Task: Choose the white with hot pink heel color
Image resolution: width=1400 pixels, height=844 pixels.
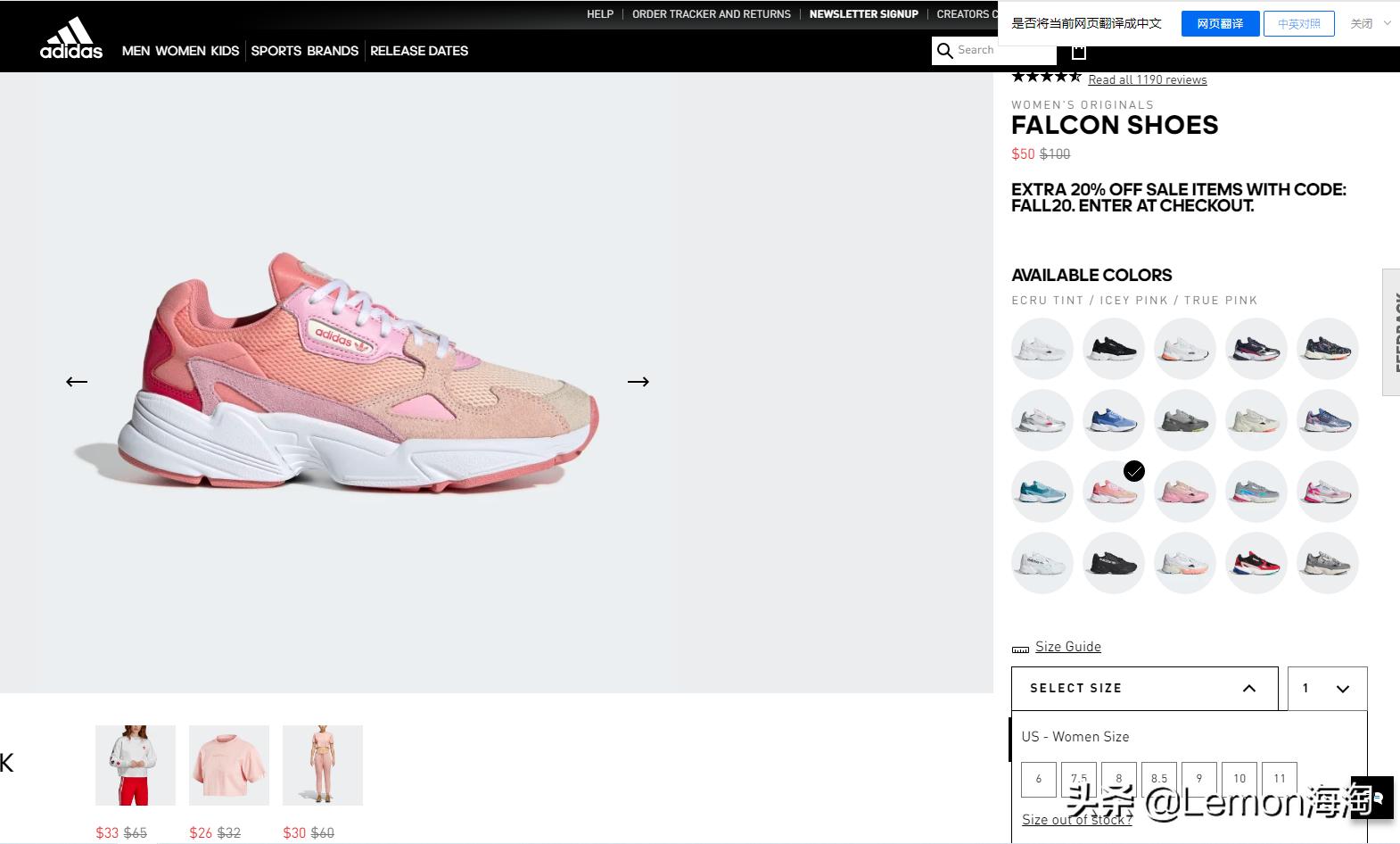Action: (1328, 492)
